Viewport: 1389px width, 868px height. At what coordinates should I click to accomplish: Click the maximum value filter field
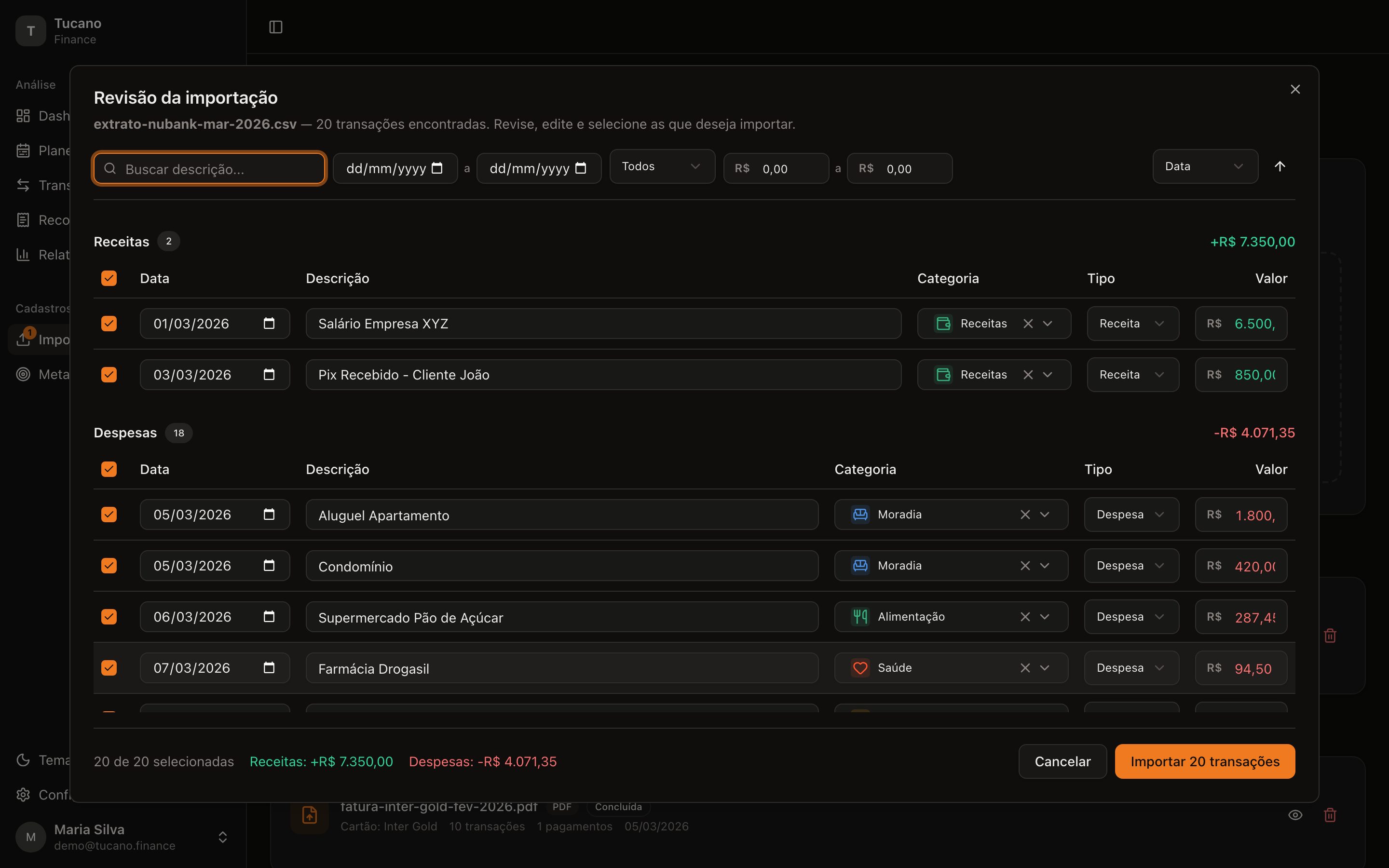(899, 168)
